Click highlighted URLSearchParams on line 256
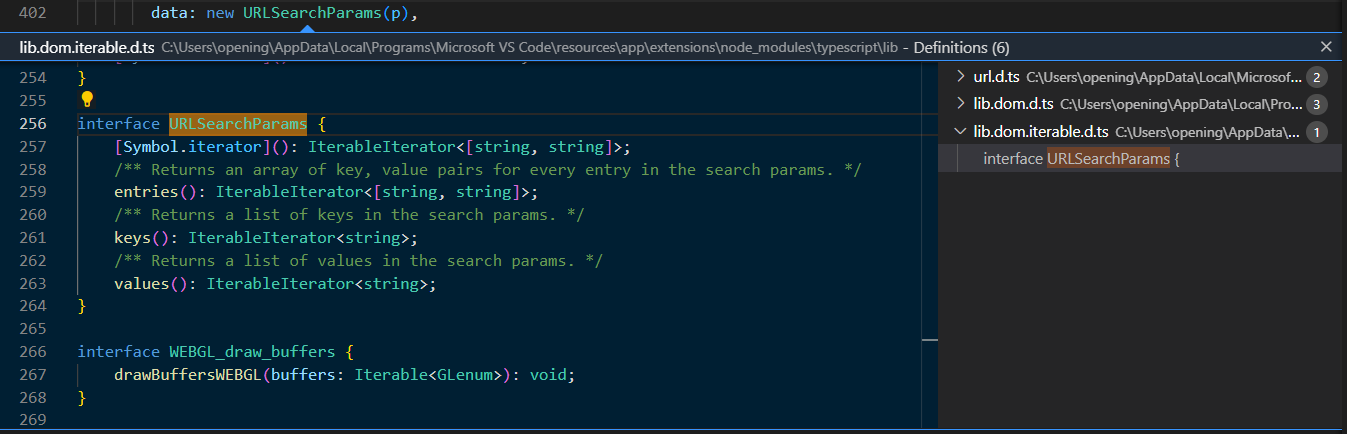 pyautogui.click(x=238, y=124)
